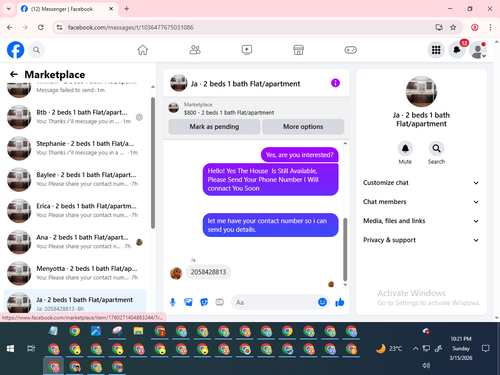The image size is (500, 375).
Task: Open Btb - 2 beds 1 bath chat
Action: pyautogui.click(x=76, y=117)
